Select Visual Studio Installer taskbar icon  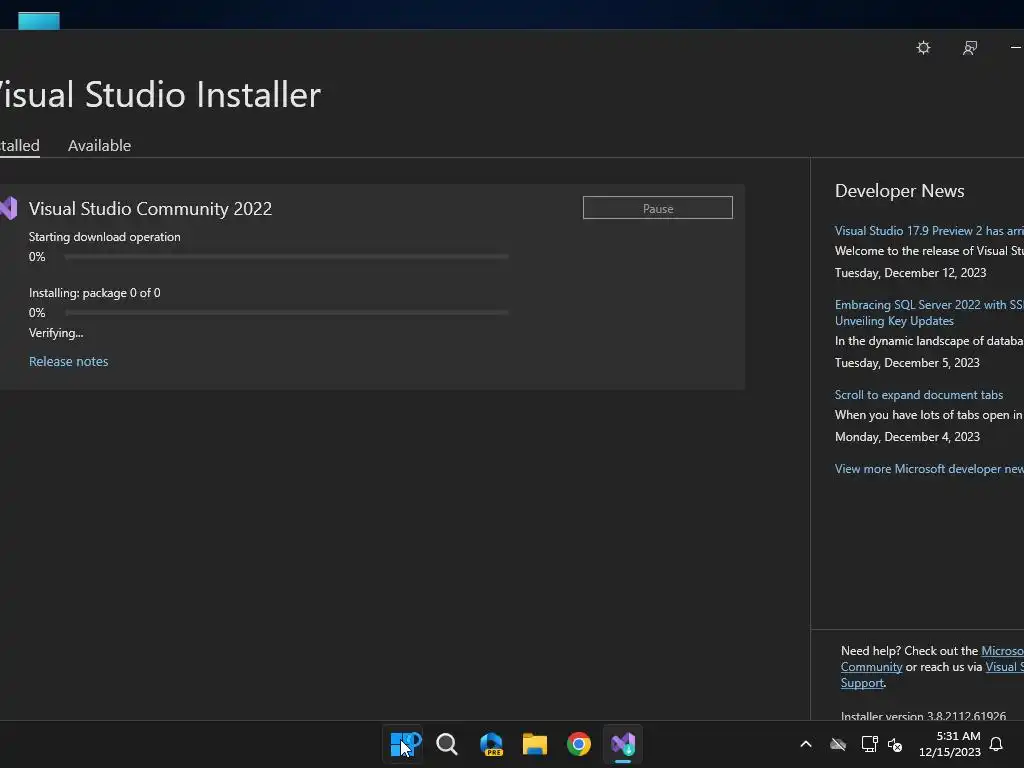(x=623, y=744)
